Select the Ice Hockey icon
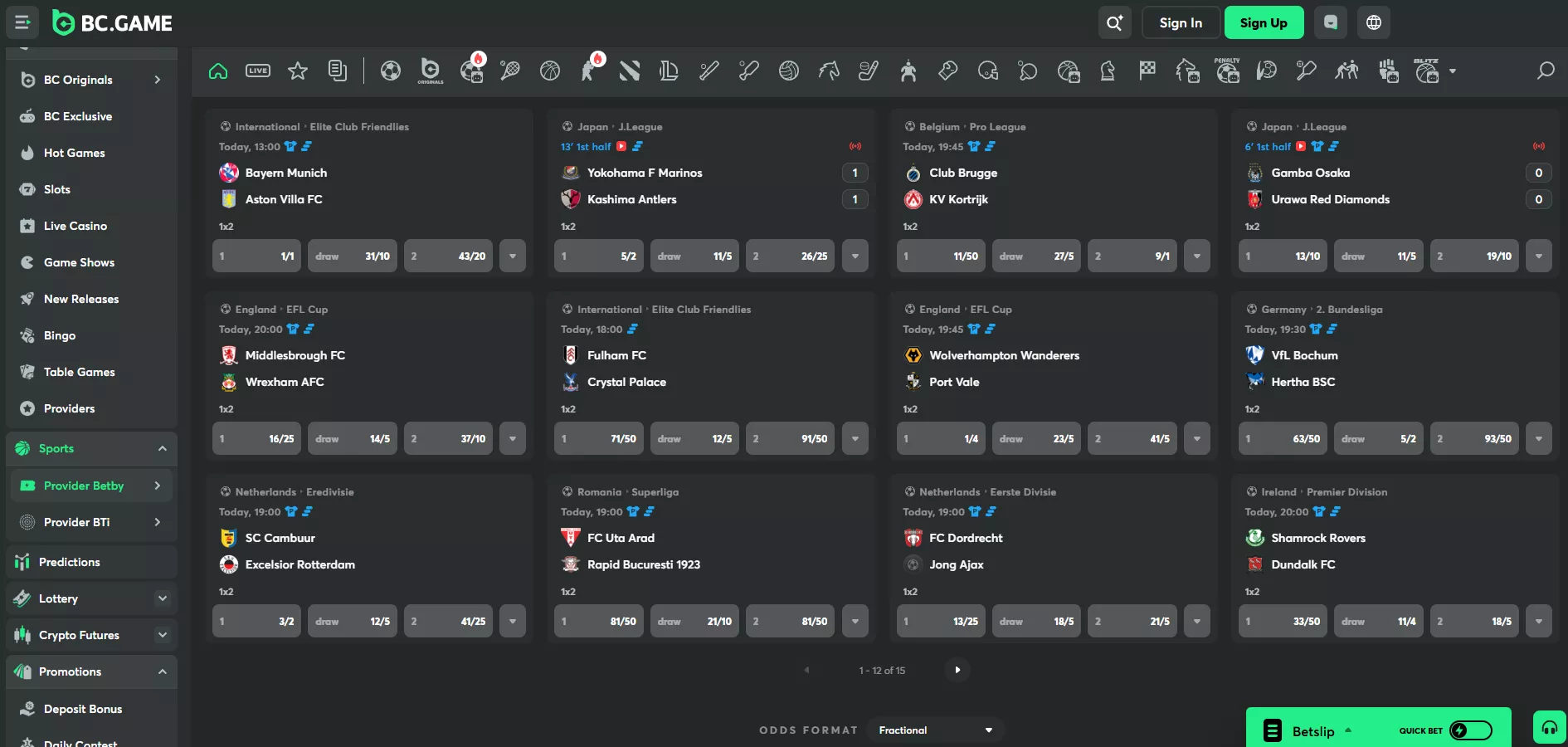The height and width of the screenshot is (747, 1568). [x=869, y=71]
